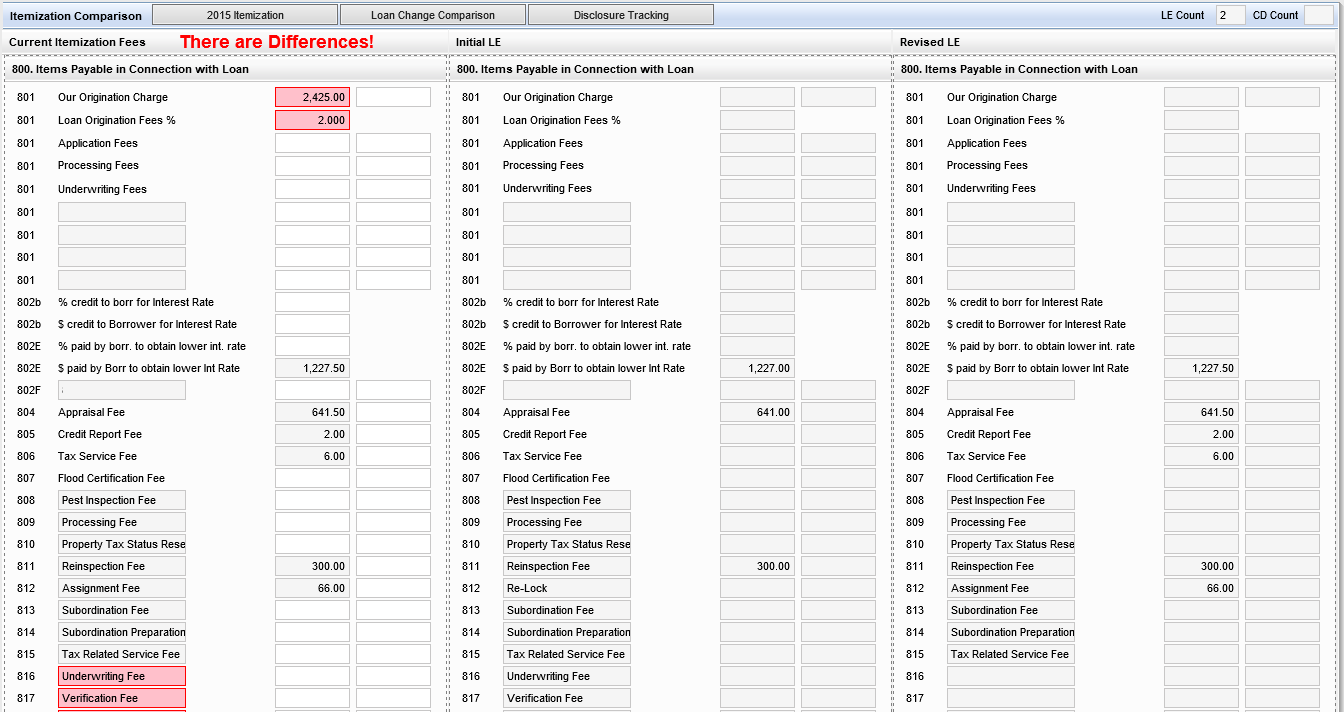Select Revised LE Subordination Fee description on line 813
The width and height of the screenshot is (1344, 712).
(1011, 610)
